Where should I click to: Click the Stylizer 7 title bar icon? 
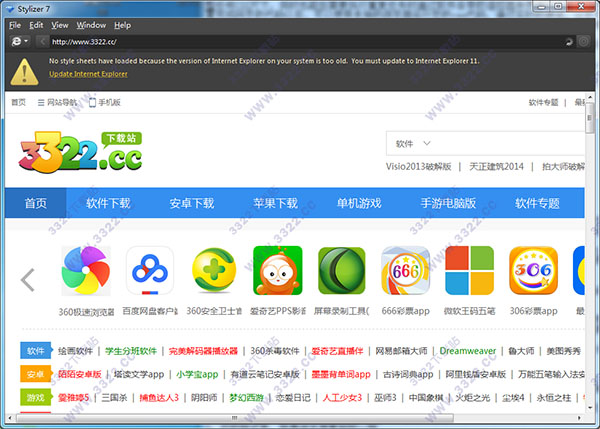(x=10, y=9)
